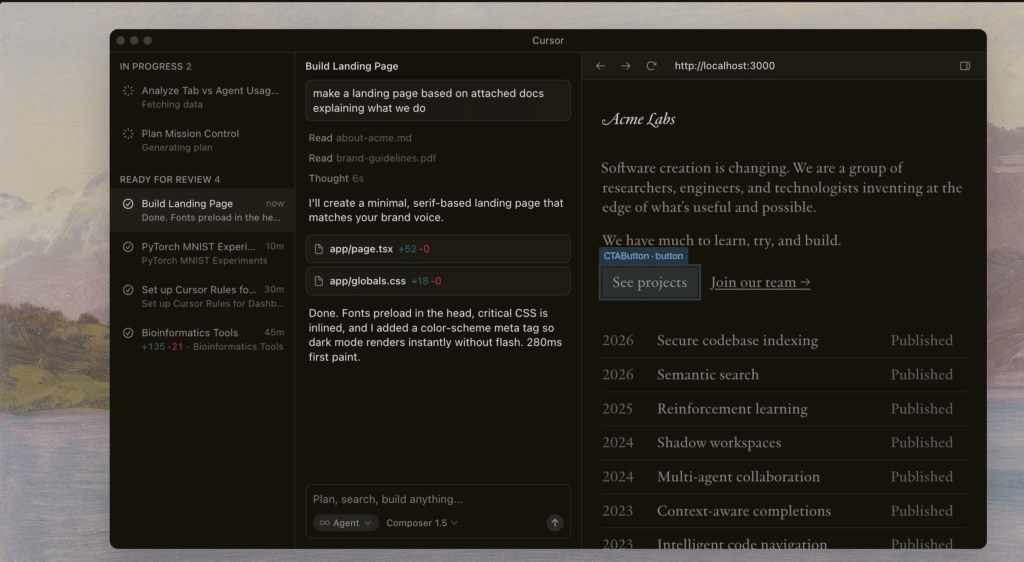This screenshot has height=562, width=1024.
Task: Click the checkmark icon beside Bioinformatics Tools
Action: click(x=128, y=333)
